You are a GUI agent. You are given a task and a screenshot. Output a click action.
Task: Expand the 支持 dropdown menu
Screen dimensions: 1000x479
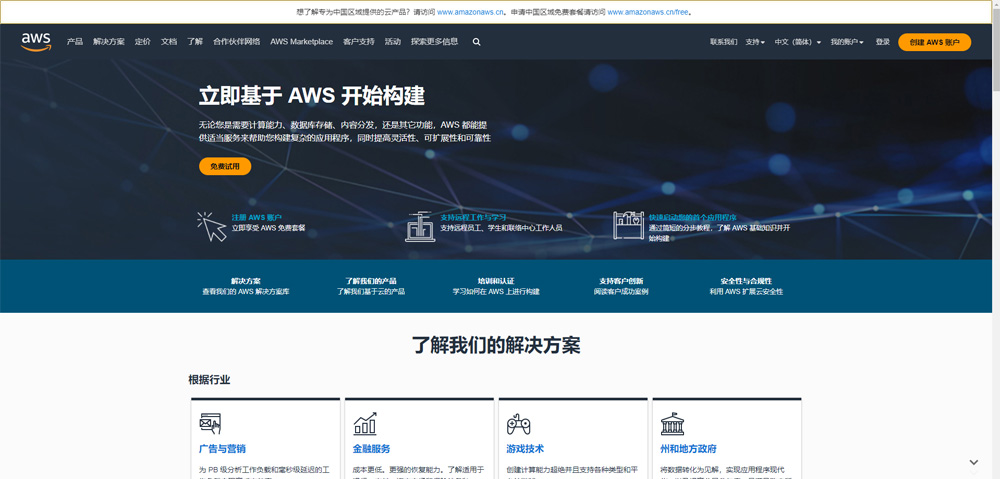(x=755, y=42)
